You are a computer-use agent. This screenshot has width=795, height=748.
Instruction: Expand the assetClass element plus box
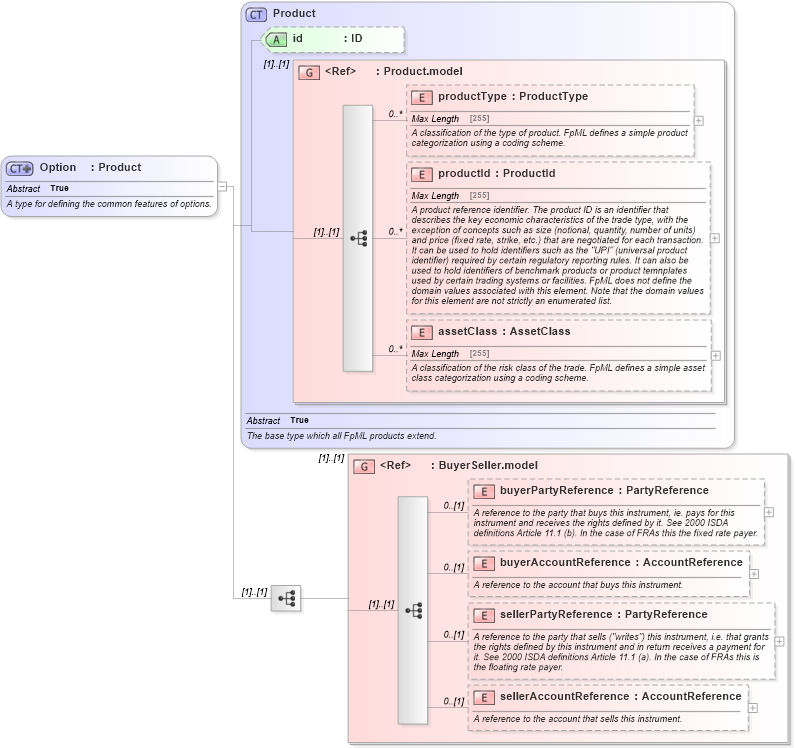(716, 356)
